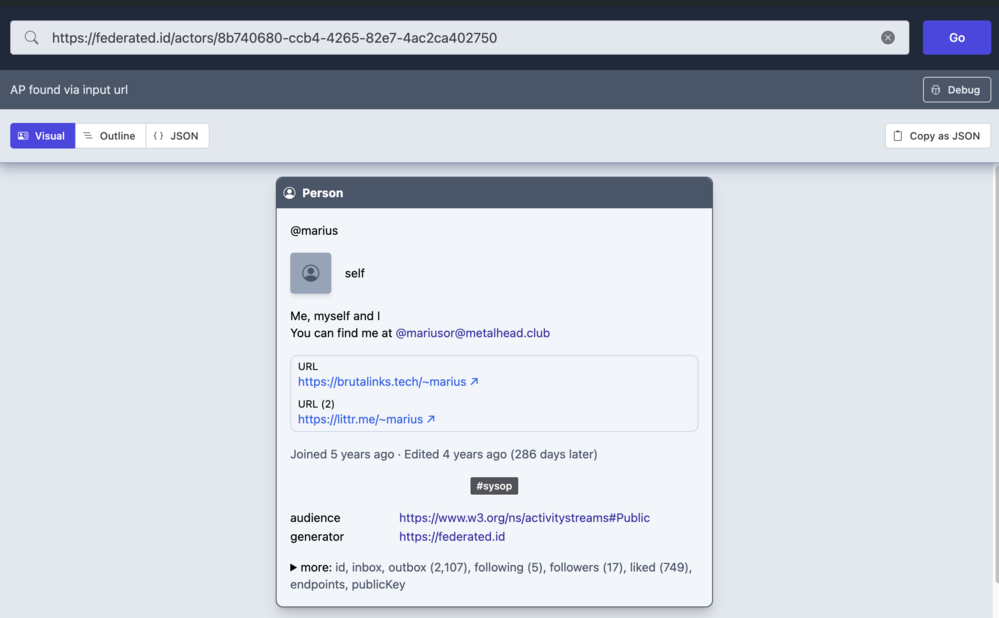
Task: Click the #sysop tag badge
Action: (494, 486)
